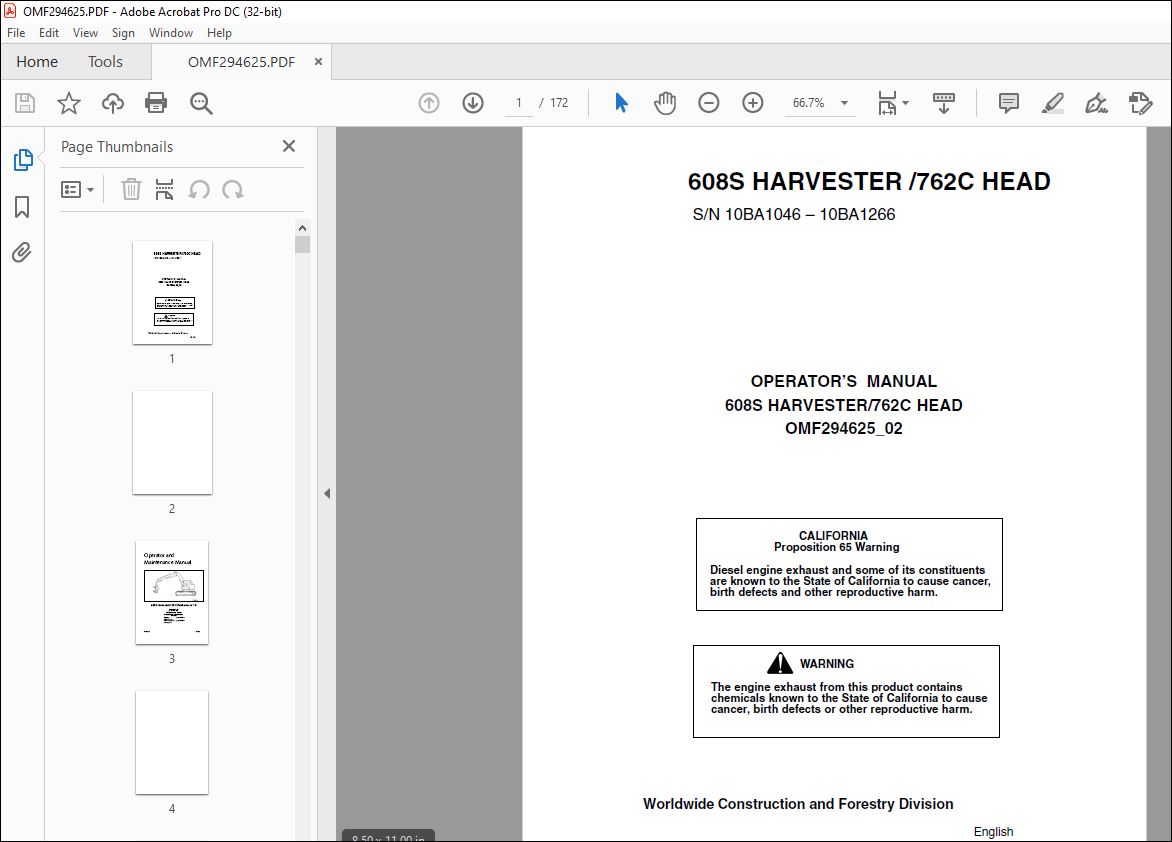Image resolution: width=1172 pixels, height=842 pixels.
Task: Open the Edit menu
Action: [x=49, y=32]
